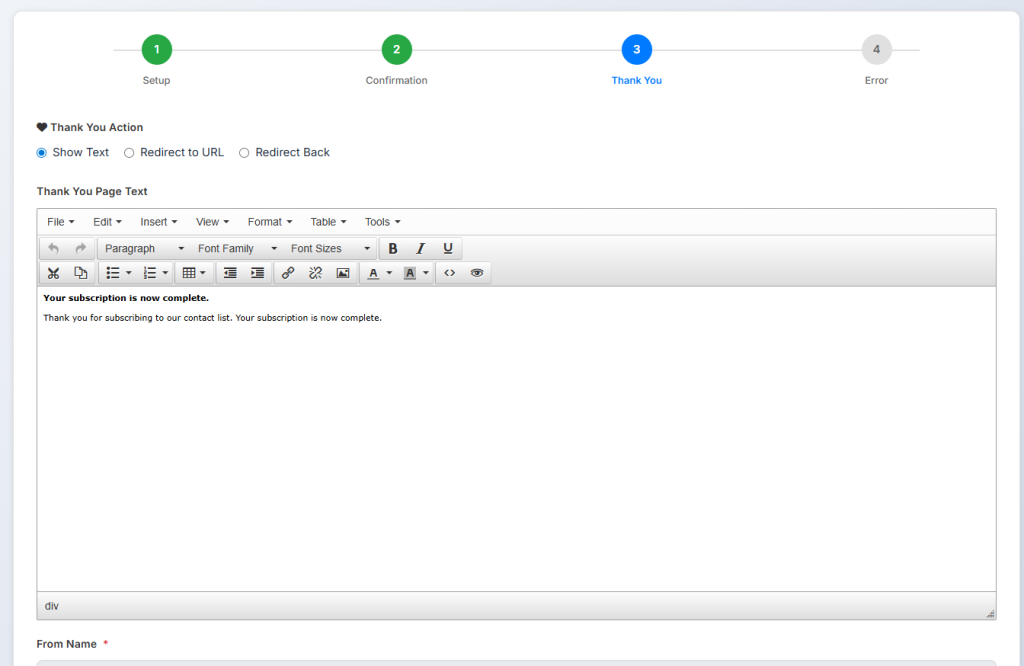
Task: Click the Bold formatting icon
Action: [393, 249]
